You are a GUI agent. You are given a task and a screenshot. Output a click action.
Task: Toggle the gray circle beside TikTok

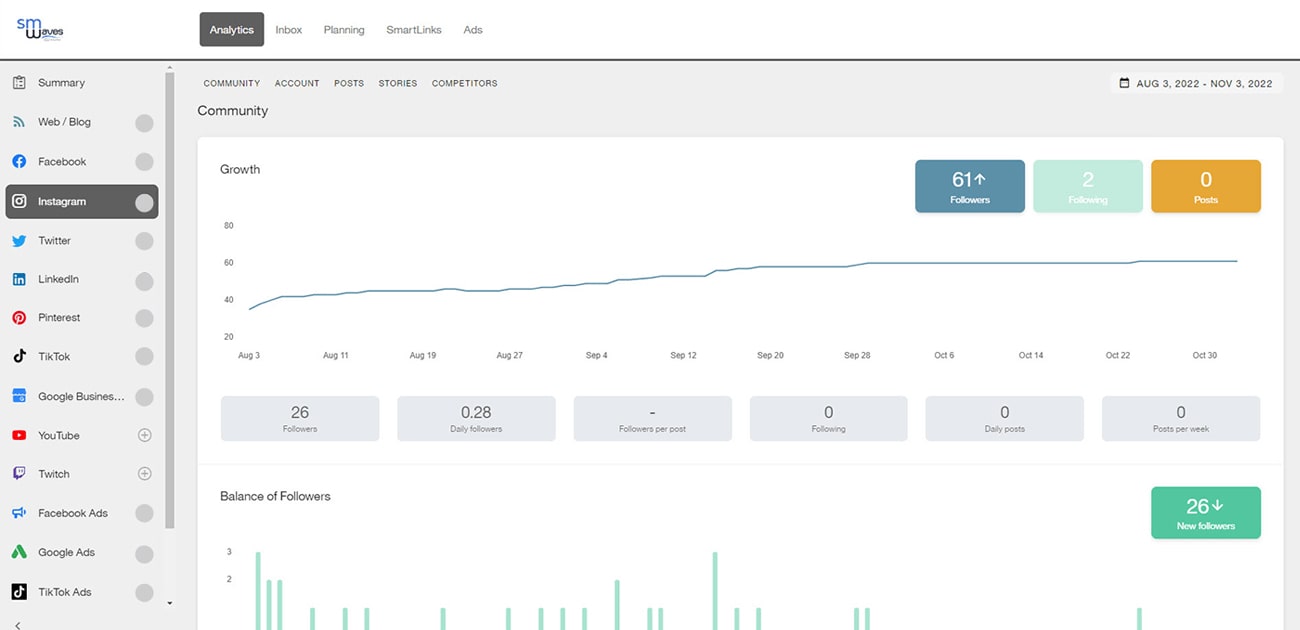click(144, 357)
